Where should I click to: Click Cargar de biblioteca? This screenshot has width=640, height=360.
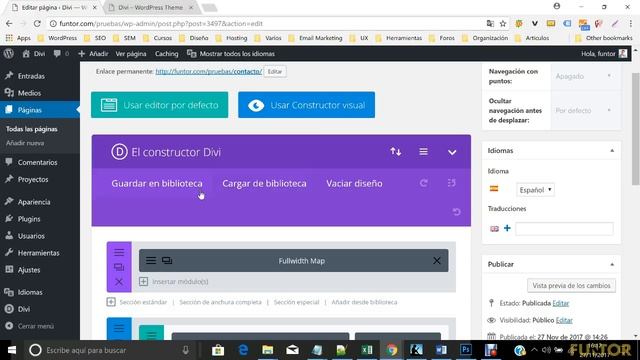[264, 183]
